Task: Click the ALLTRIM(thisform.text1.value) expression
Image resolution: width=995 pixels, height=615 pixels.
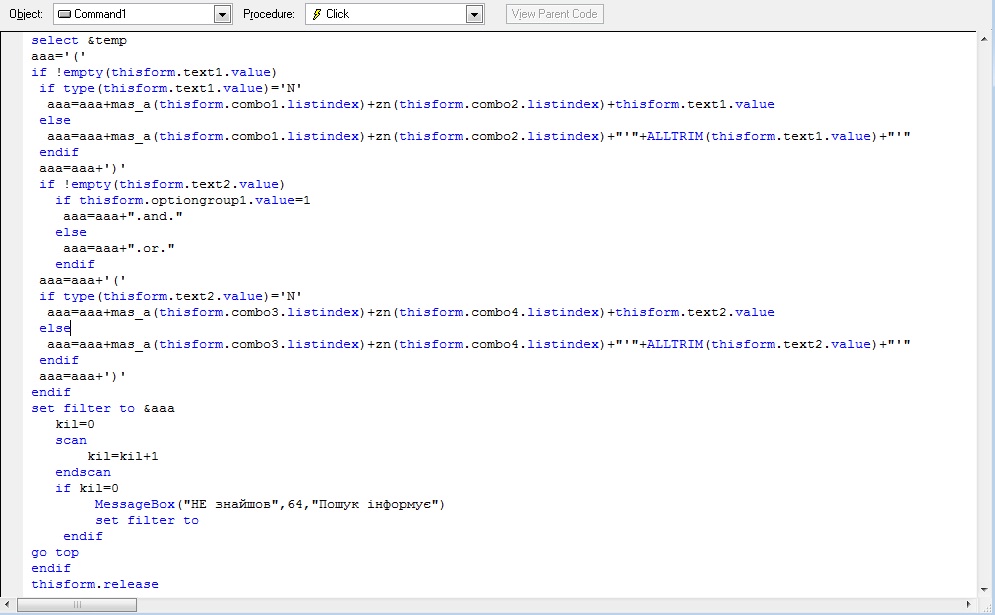Action: (x=763, y=136)
